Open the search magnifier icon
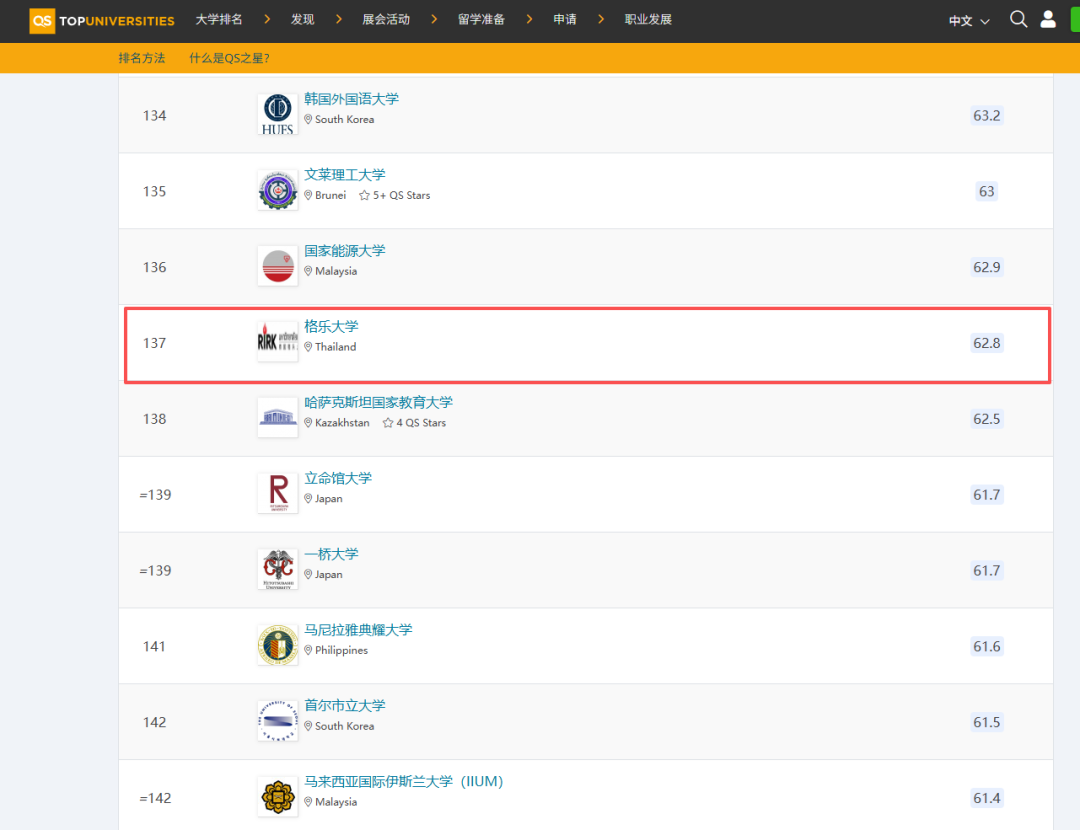 coord(1018,19)
